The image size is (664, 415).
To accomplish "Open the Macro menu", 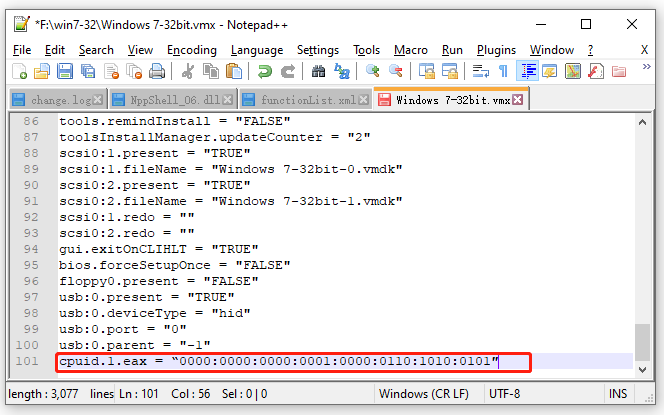I will [x=411, y=50].
